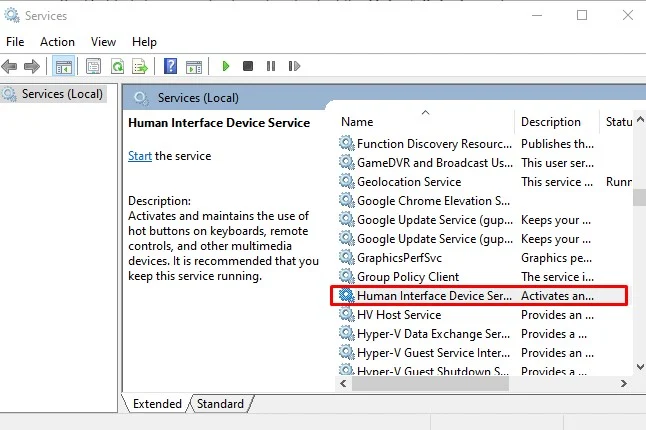Select the Human Interface Device Service row
This screenshot has width=646, height=430.
tap(479, 296)
